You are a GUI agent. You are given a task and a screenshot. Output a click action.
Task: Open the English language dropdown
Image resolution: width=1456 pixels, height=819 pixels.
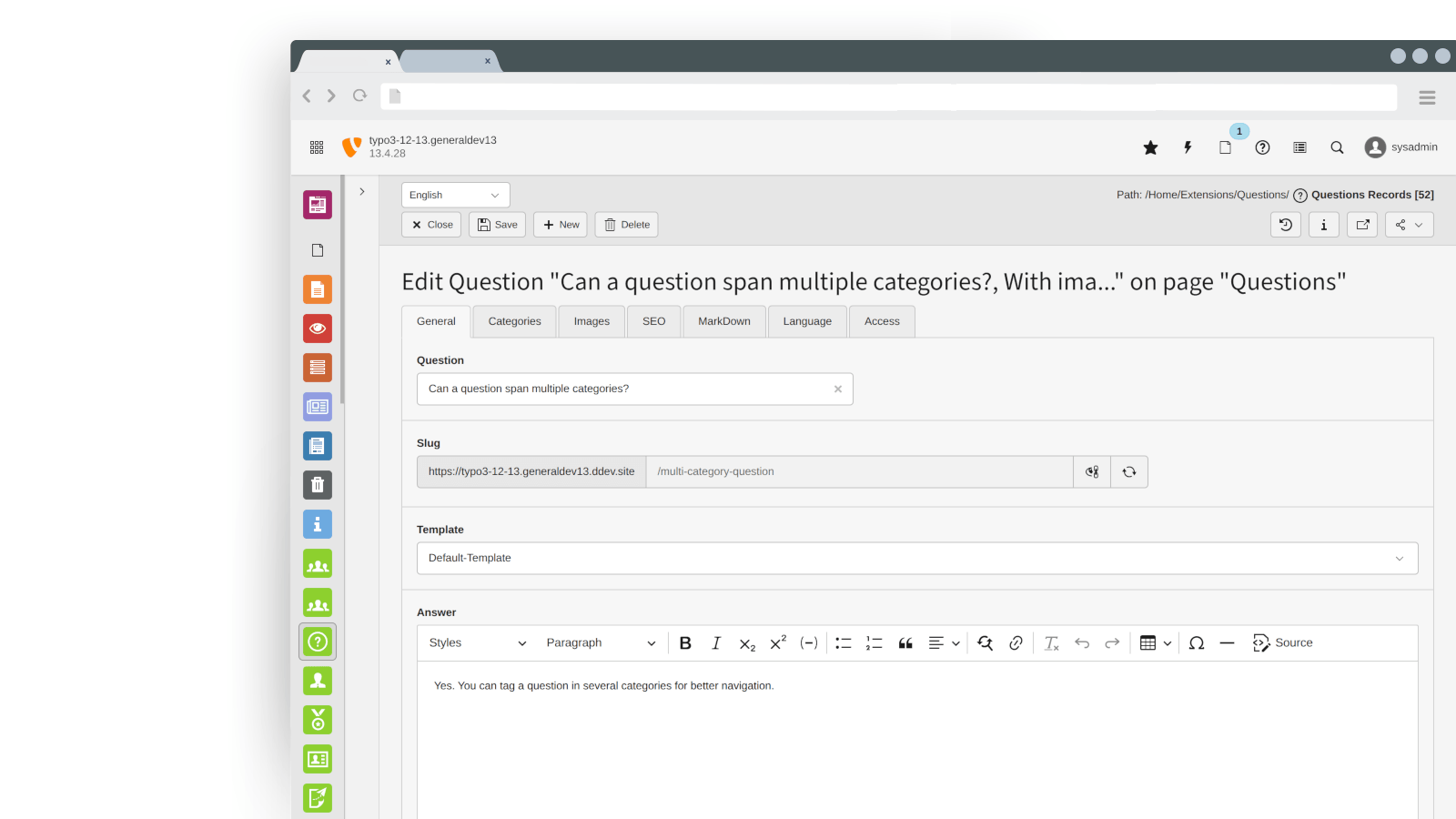455,196
